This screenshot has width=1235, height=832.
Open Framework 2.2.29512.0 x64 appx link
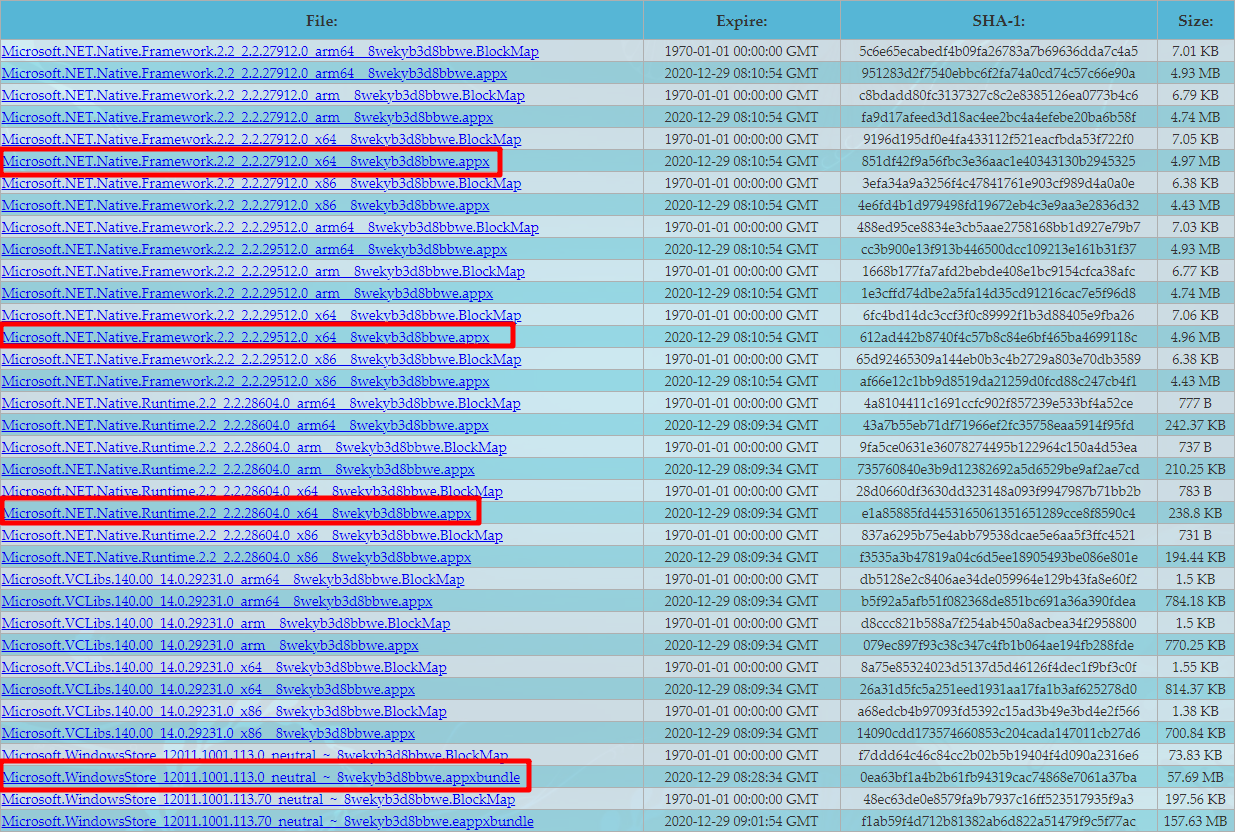(x=246, y=337)
